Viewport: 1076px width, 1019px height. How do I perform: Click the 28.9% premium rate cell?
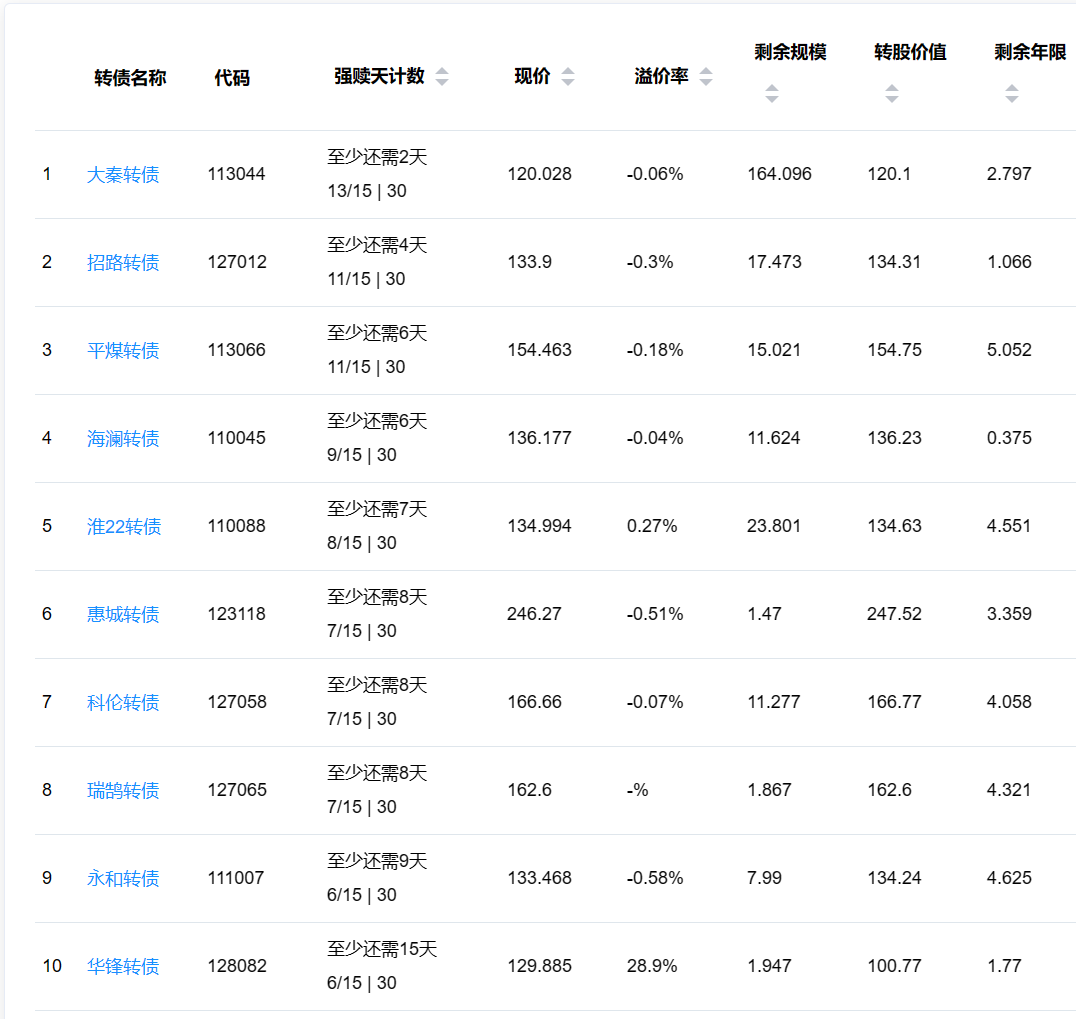pos(652,966)
